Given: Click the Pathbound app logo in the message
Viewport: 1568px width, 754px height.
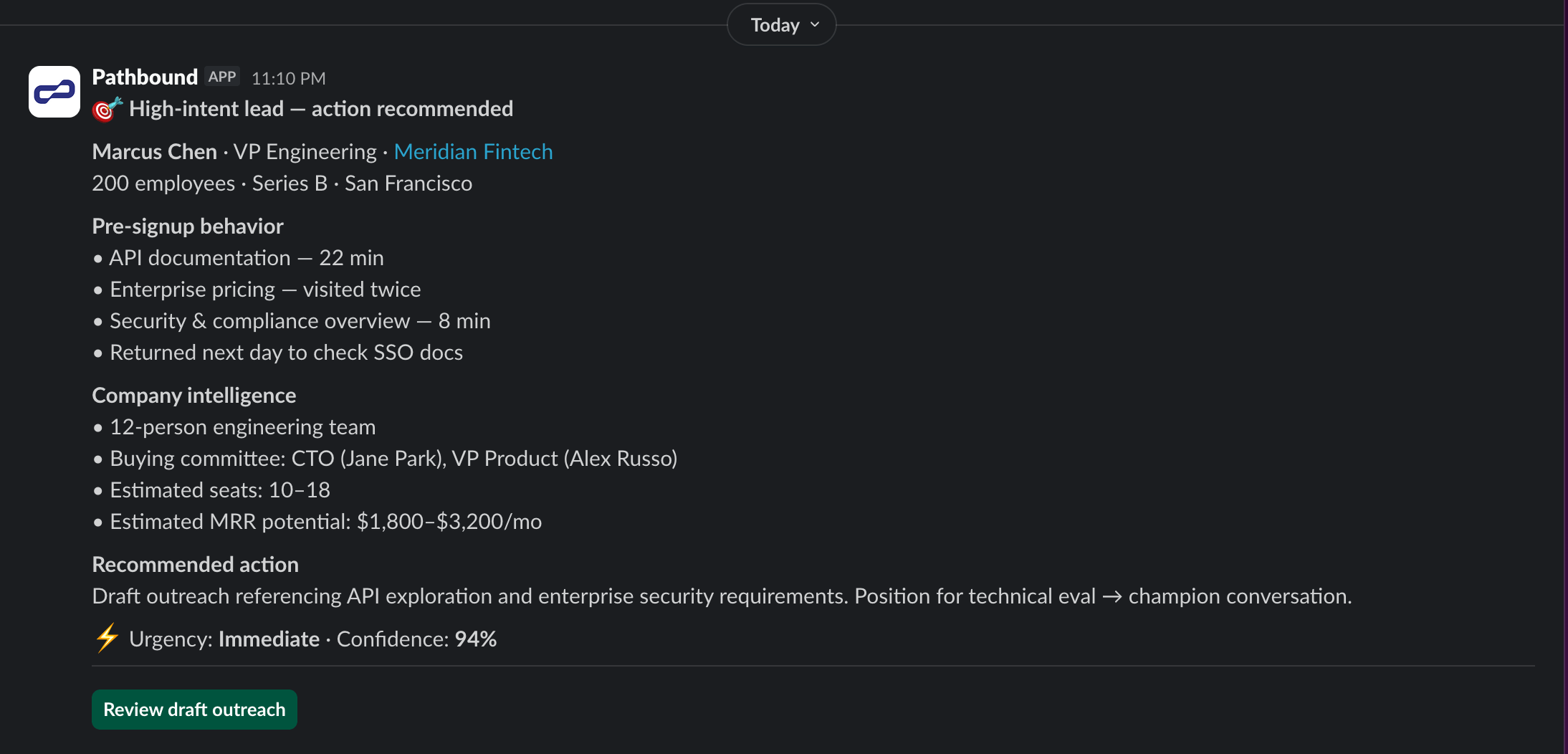Looking at the screenshot, I should click(54, 91).
